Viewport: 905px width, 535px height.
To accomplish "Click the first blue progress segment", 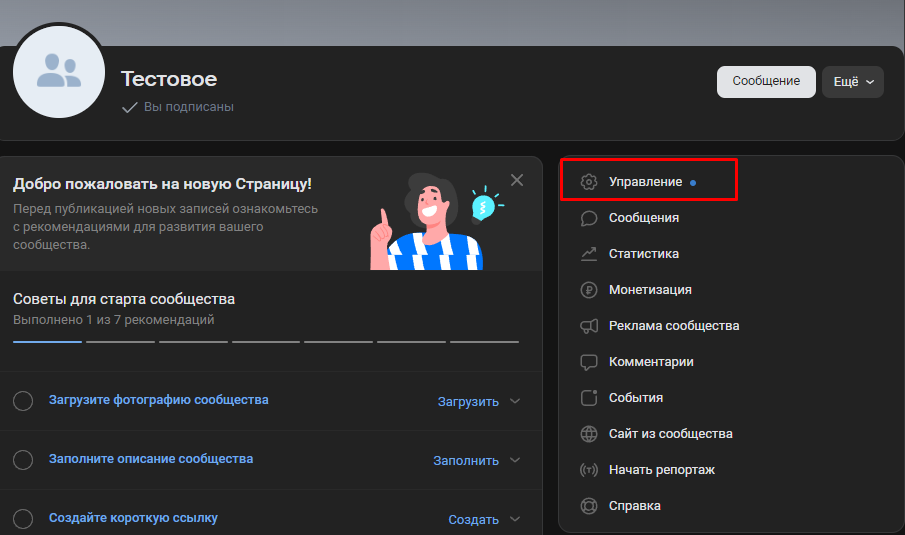I will [47, 342].
